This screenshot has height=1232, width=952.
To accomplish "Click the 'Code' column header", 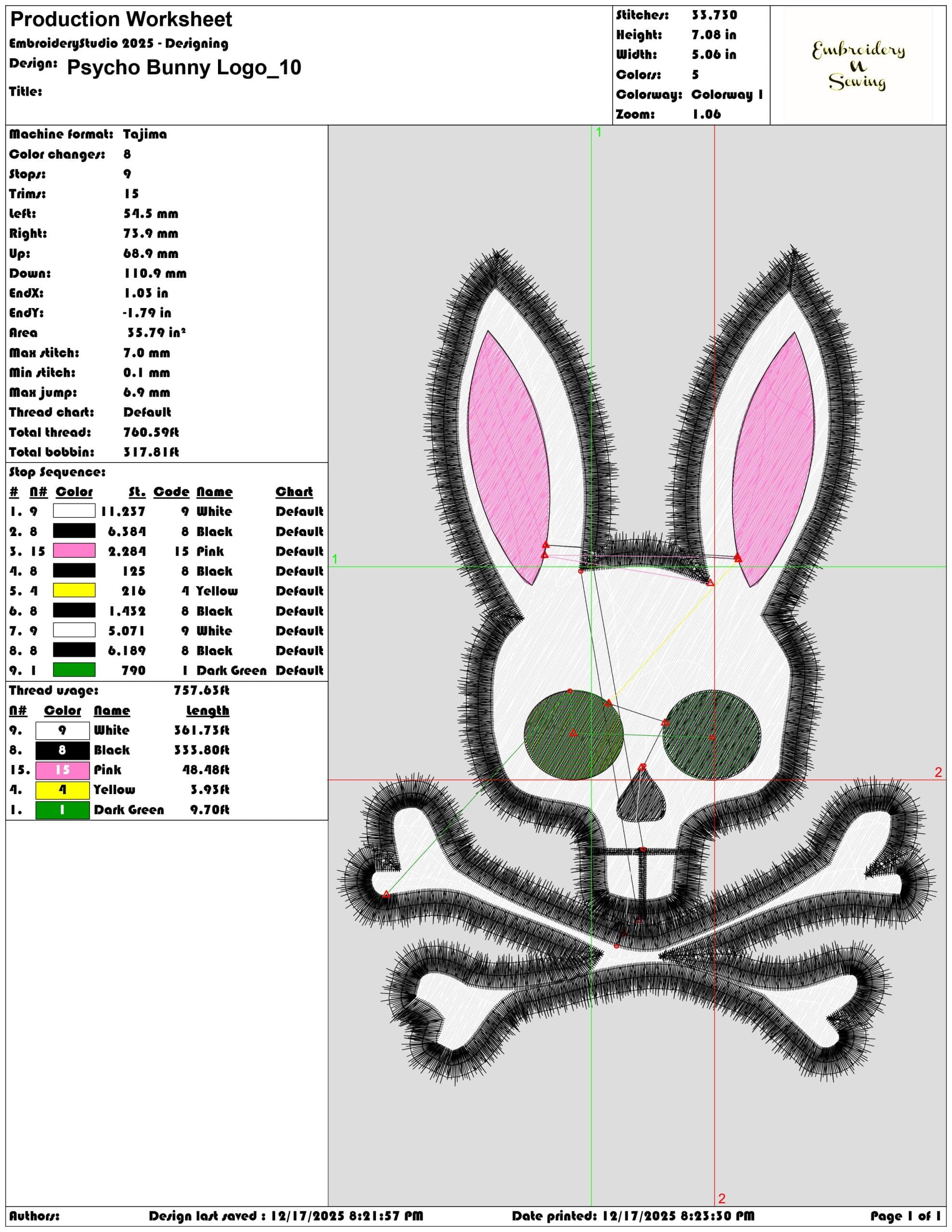I will tap(171, 492).
